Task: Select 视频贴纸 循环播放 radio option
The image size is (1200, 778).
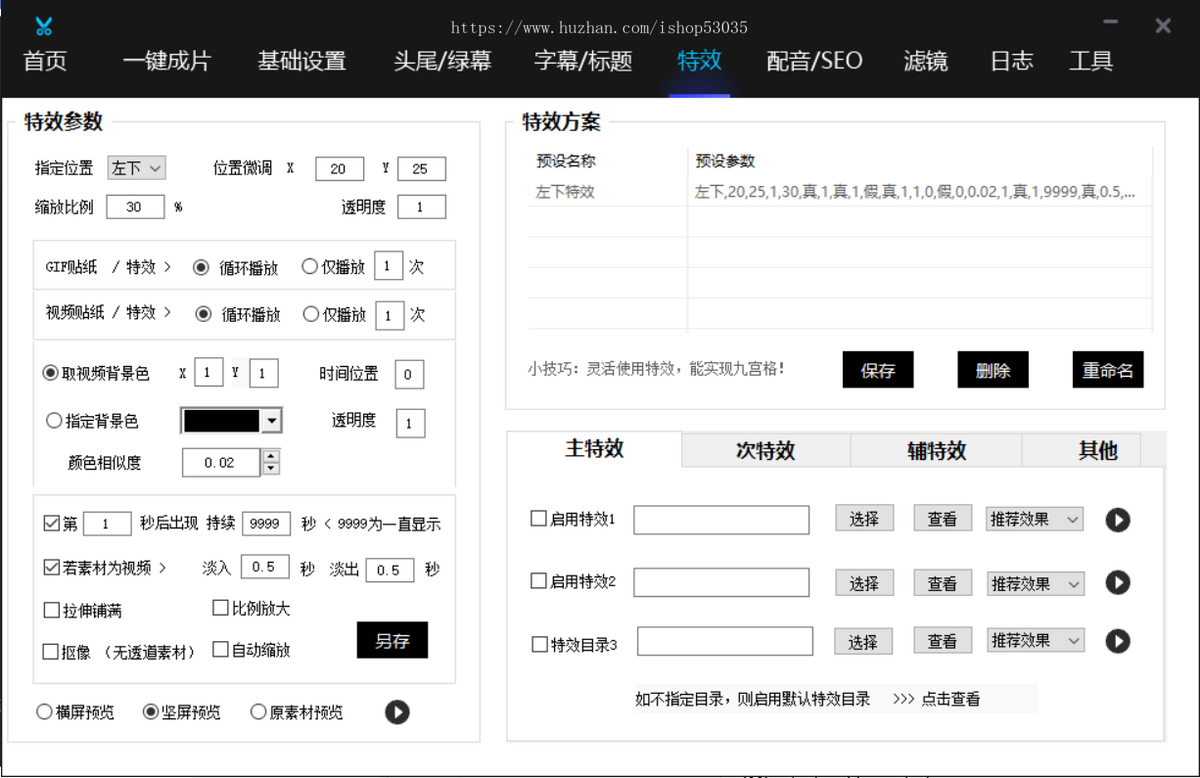Action: click(x=204, y=314)
